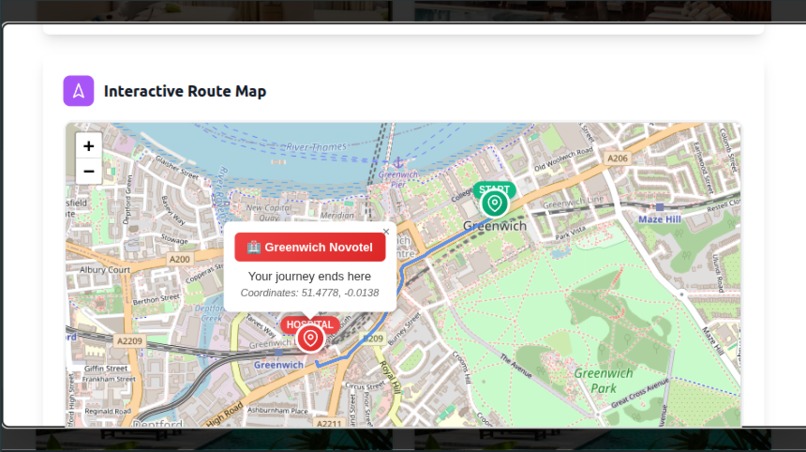Click the 'Your journey ends here' text
The image size is (806, 452).
(309, 276)
